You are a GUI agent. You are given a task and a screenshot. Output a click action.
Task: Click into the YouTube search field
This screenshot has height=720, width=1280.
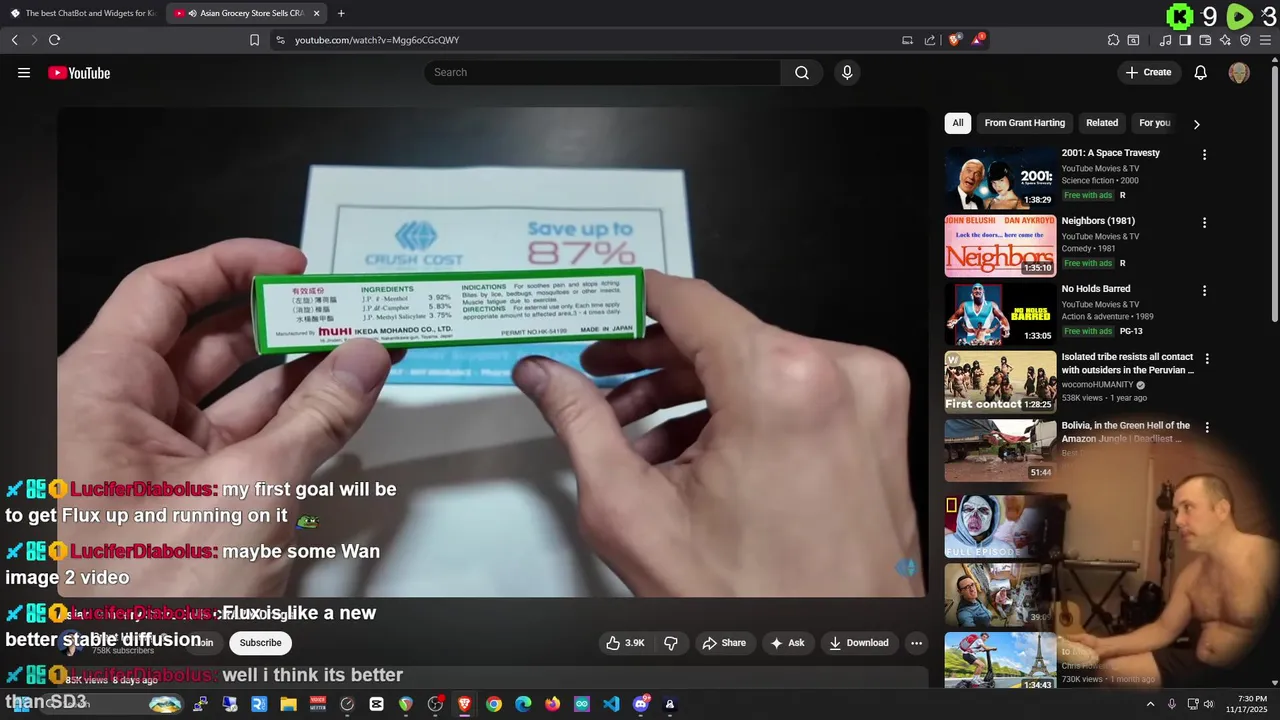(603, 72)
